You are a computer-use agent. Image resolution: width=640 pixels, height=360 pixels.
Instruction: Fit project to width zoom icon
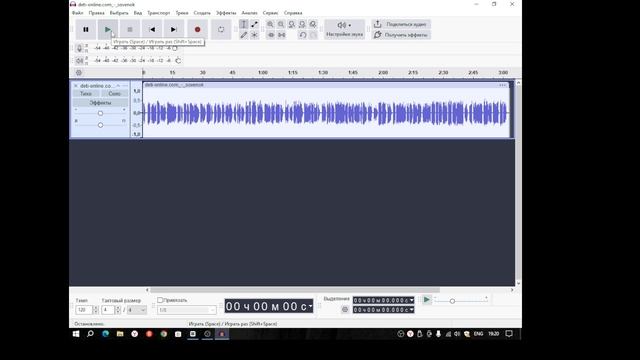pyautogui.click(x=302, y=24)
